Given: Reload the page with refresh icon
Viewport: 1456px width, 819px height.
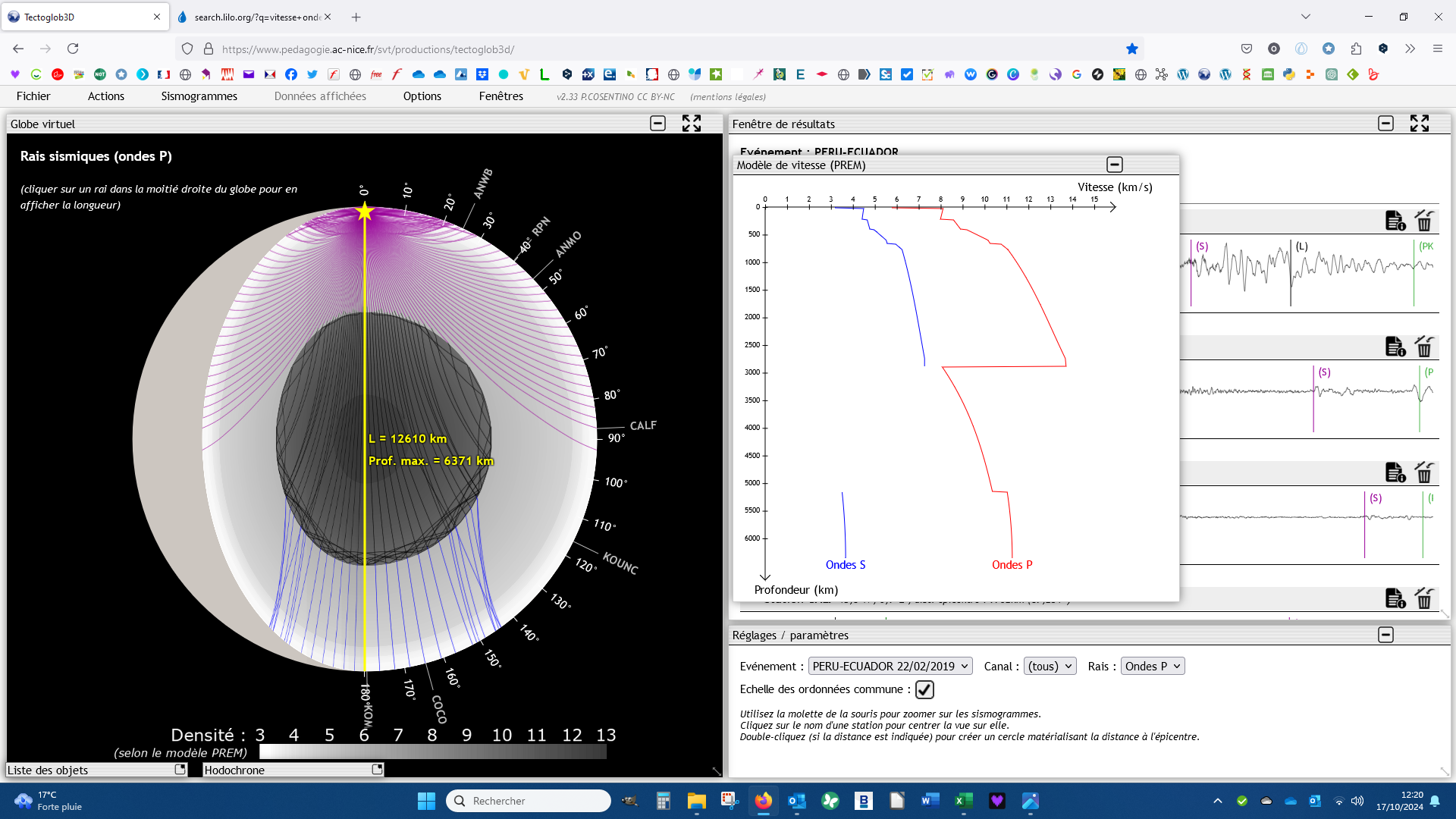Looking at the screenshot, I should pyautogui.click(x=73, y=49).
